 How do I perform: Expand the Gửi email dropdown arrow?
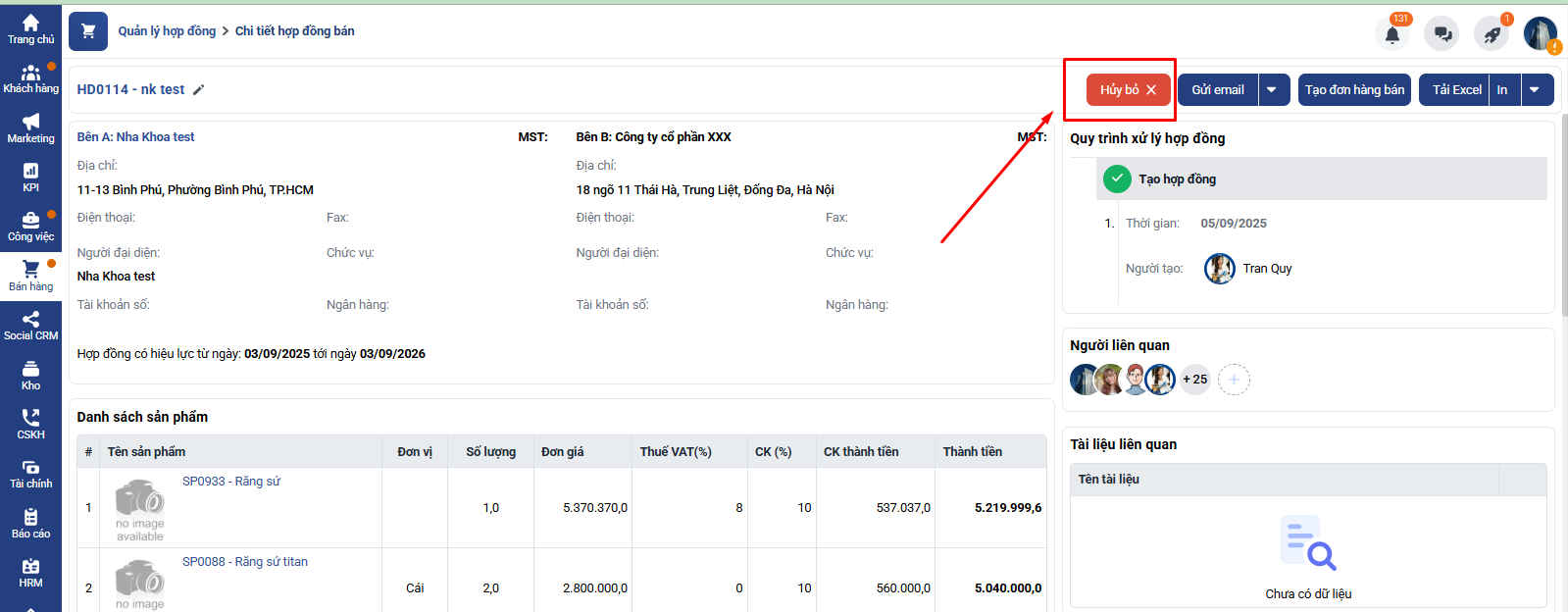pos(1272,90)
